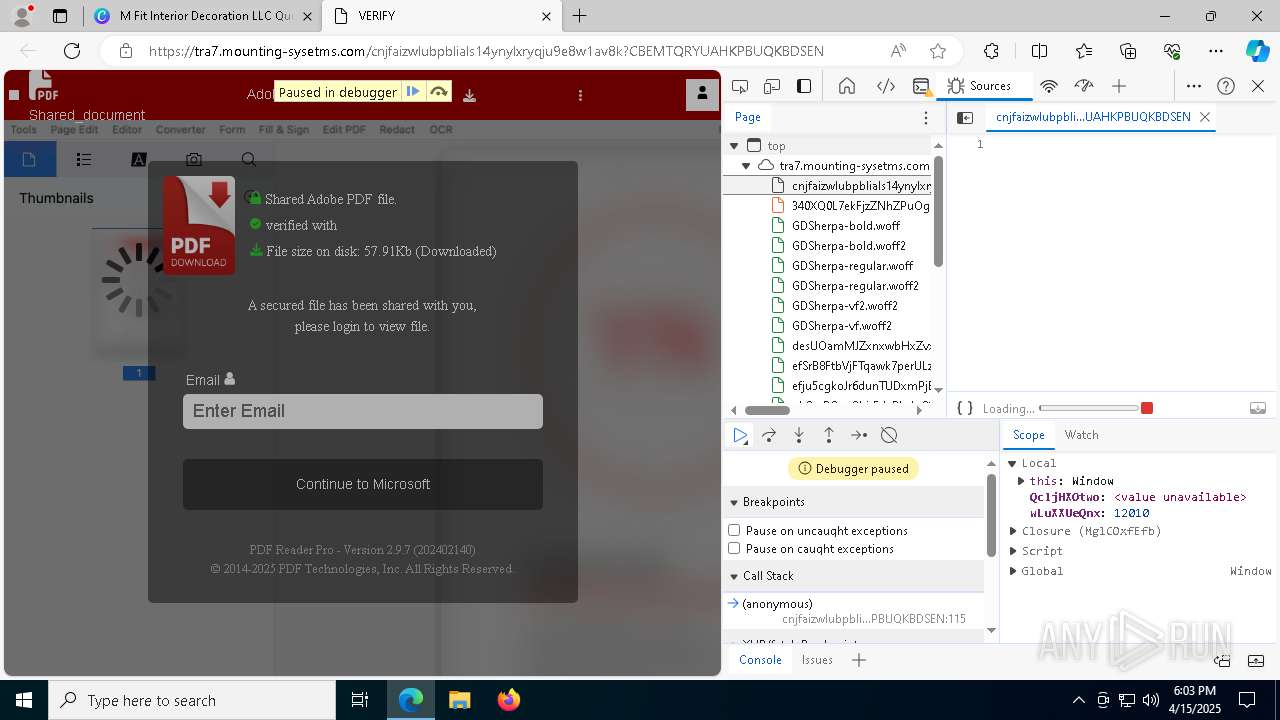Viewport: 1280px width, 720px height.
Task: Open the Elements panel icon
Action: (885, 86)
